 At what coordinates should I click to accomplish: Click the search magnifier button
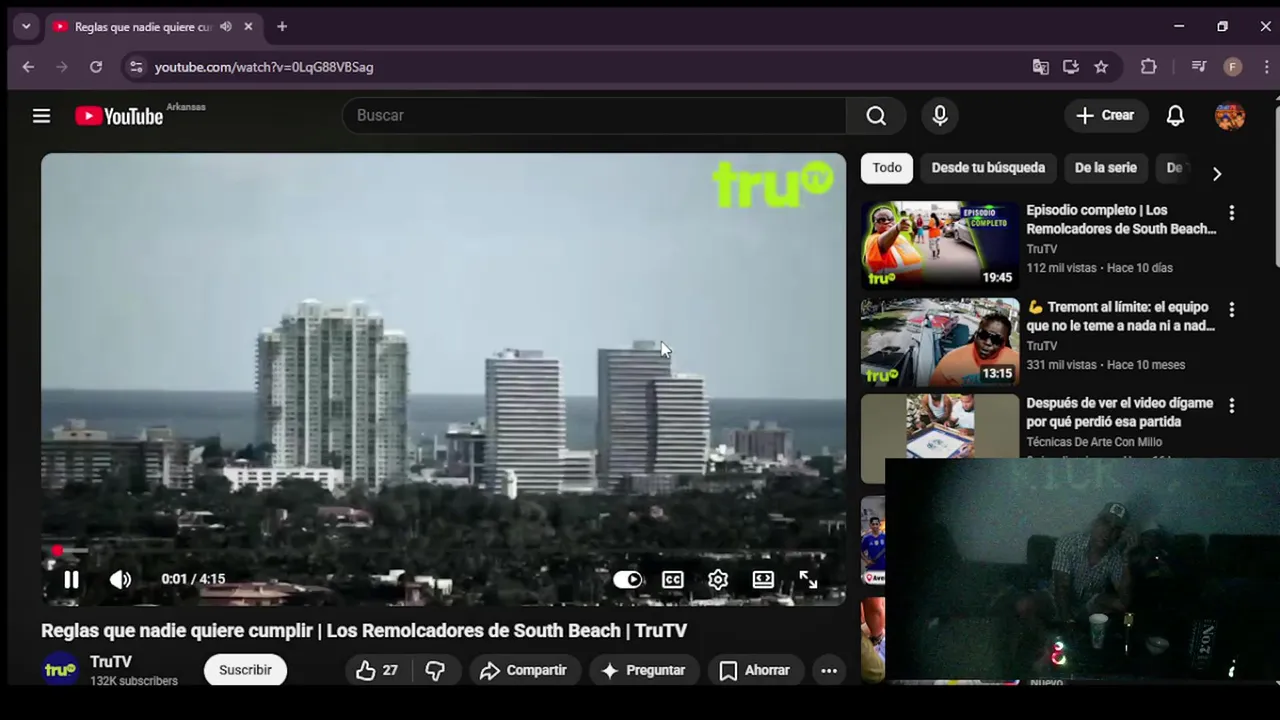coord(876,116)
